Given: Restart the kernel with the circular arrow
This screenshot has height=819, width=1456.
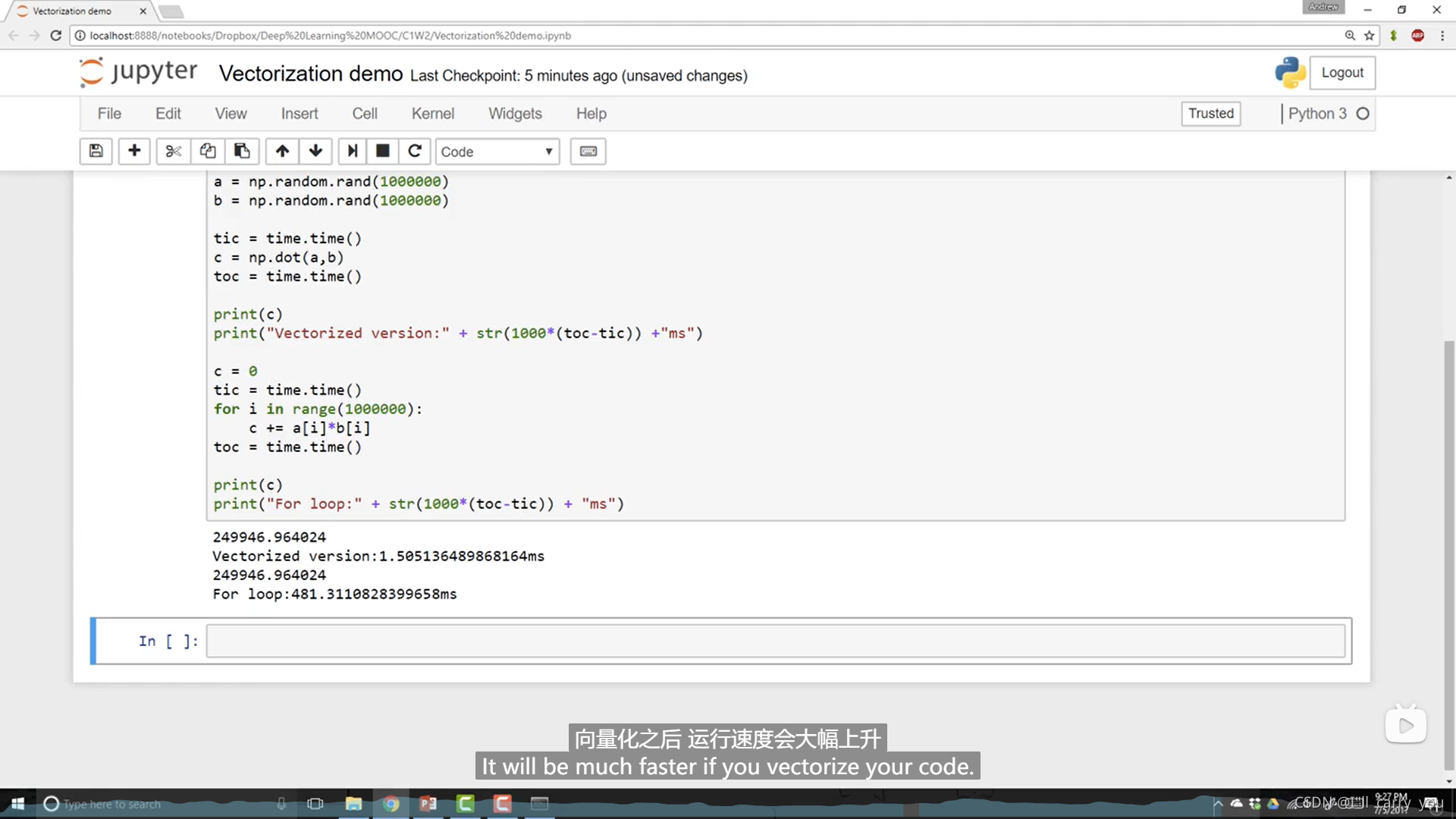Looking at the screenshot, I should coord(415,151).
